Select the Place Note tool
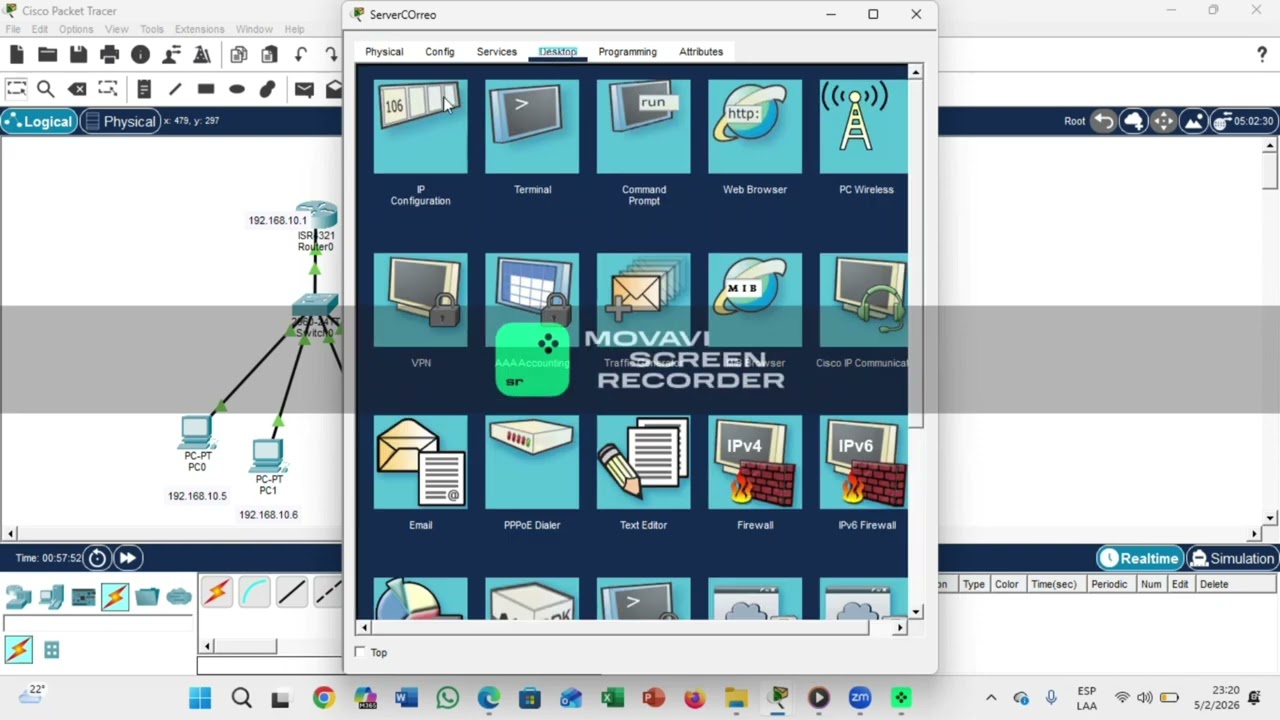 pos(144,89)
